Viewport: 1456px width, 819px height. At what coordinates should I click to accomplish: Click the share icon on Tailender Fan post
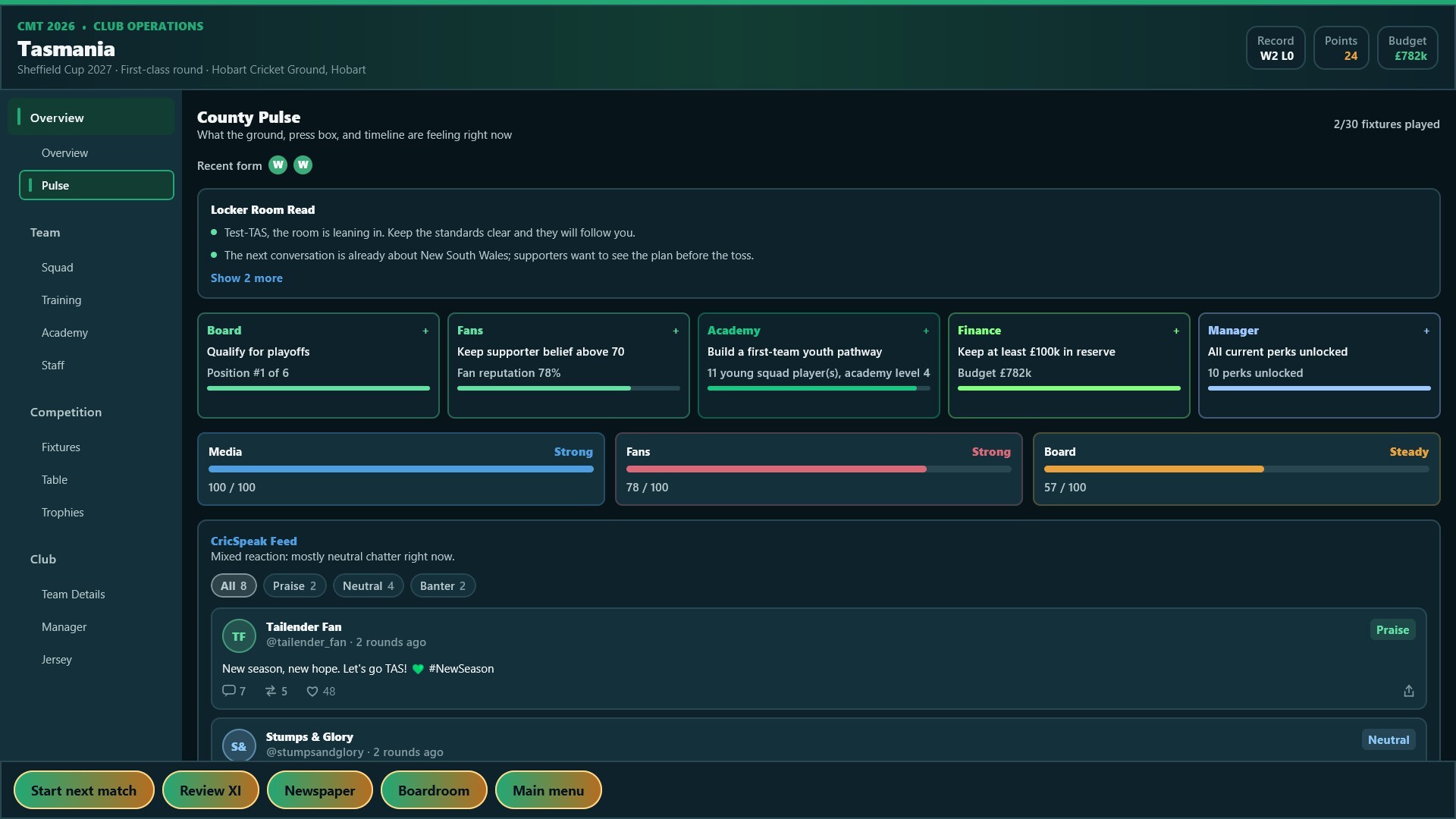(1408, 691)
